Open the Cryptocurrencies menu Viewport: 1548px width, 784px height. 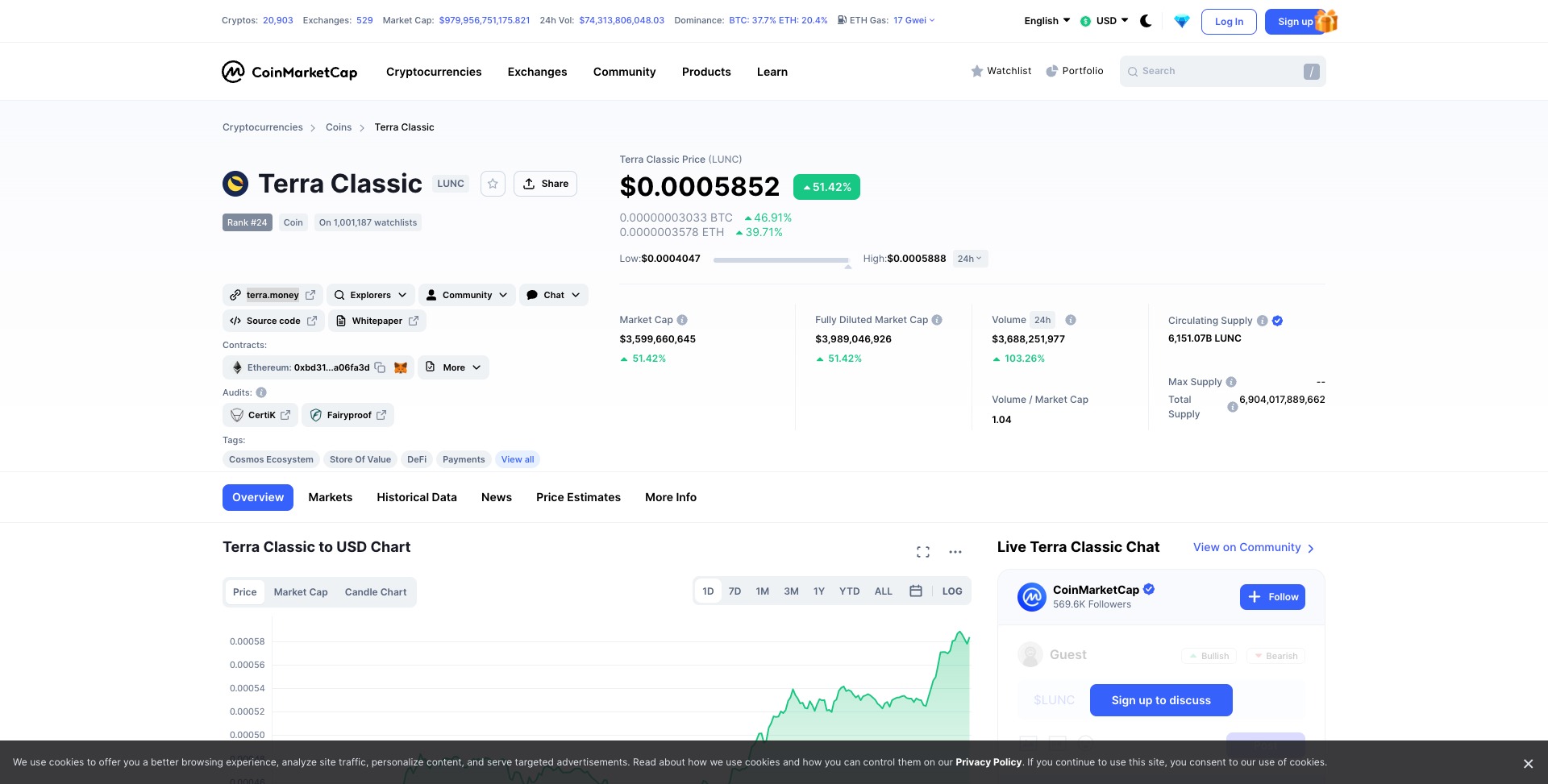pos(434,72)
